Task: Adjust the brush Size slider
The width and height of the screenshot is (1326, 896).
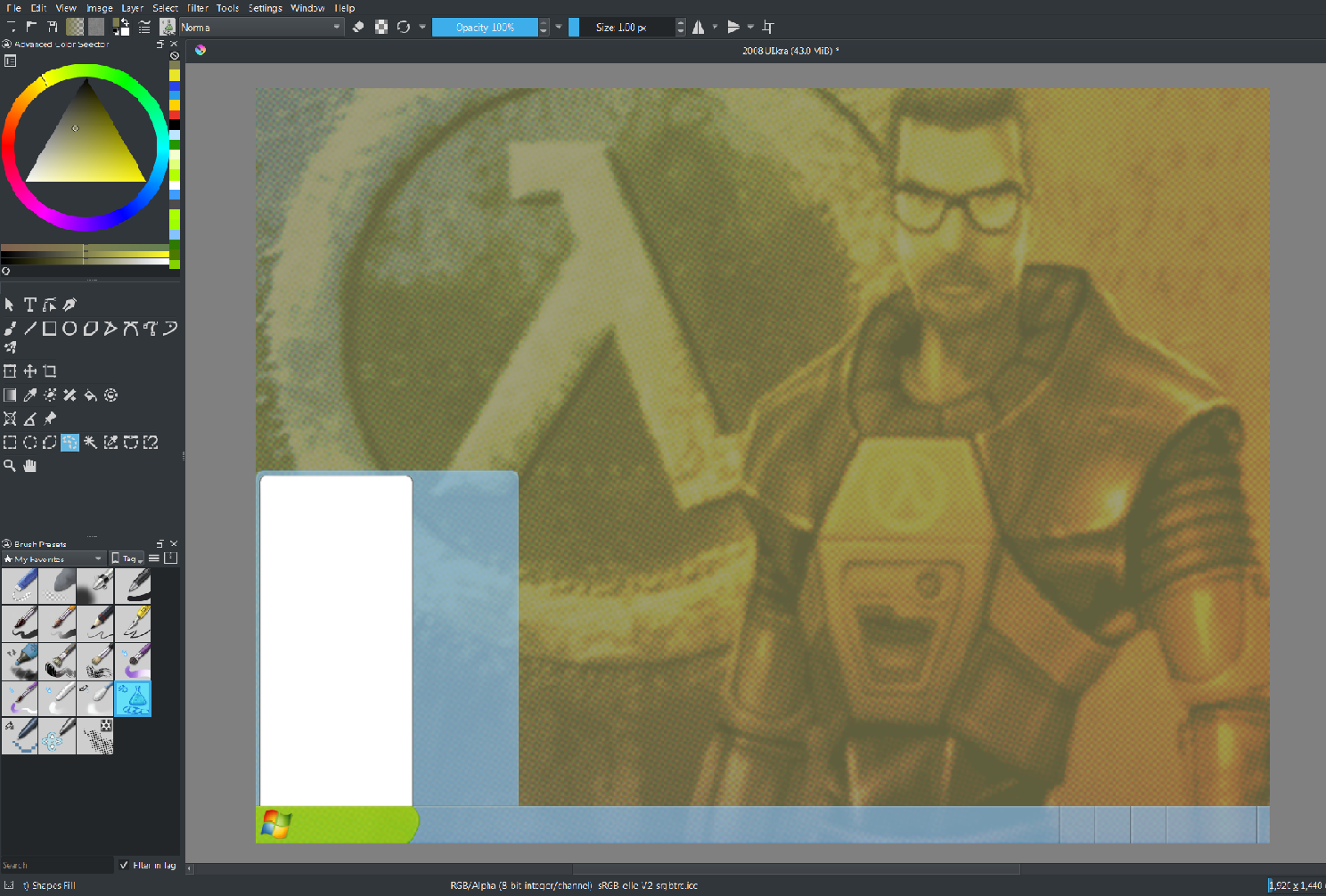Action: pos(622,28)
